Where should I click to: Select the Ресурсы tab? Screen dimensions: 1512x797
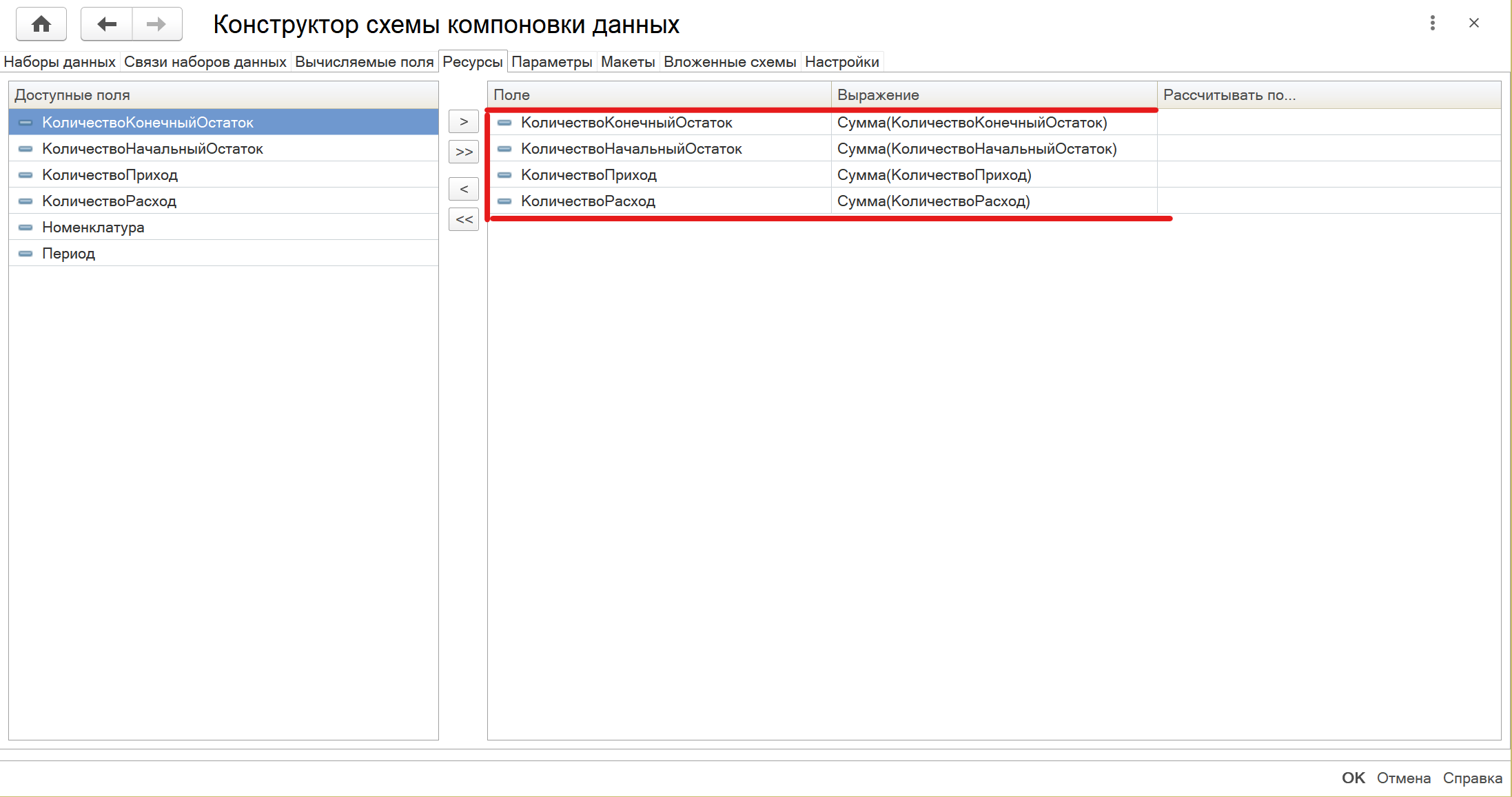point(473,62)
